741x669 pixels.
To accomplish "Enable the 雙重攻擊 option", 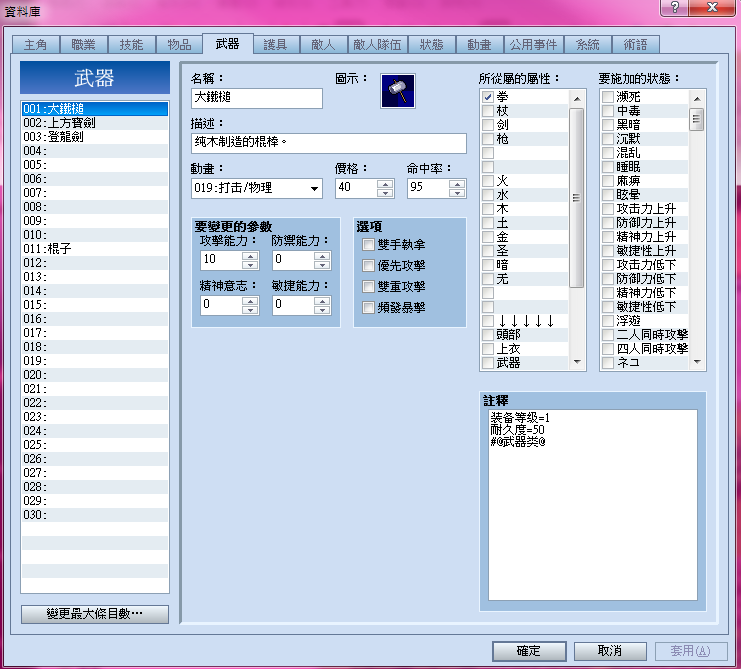I will click(x=368, y=286).
